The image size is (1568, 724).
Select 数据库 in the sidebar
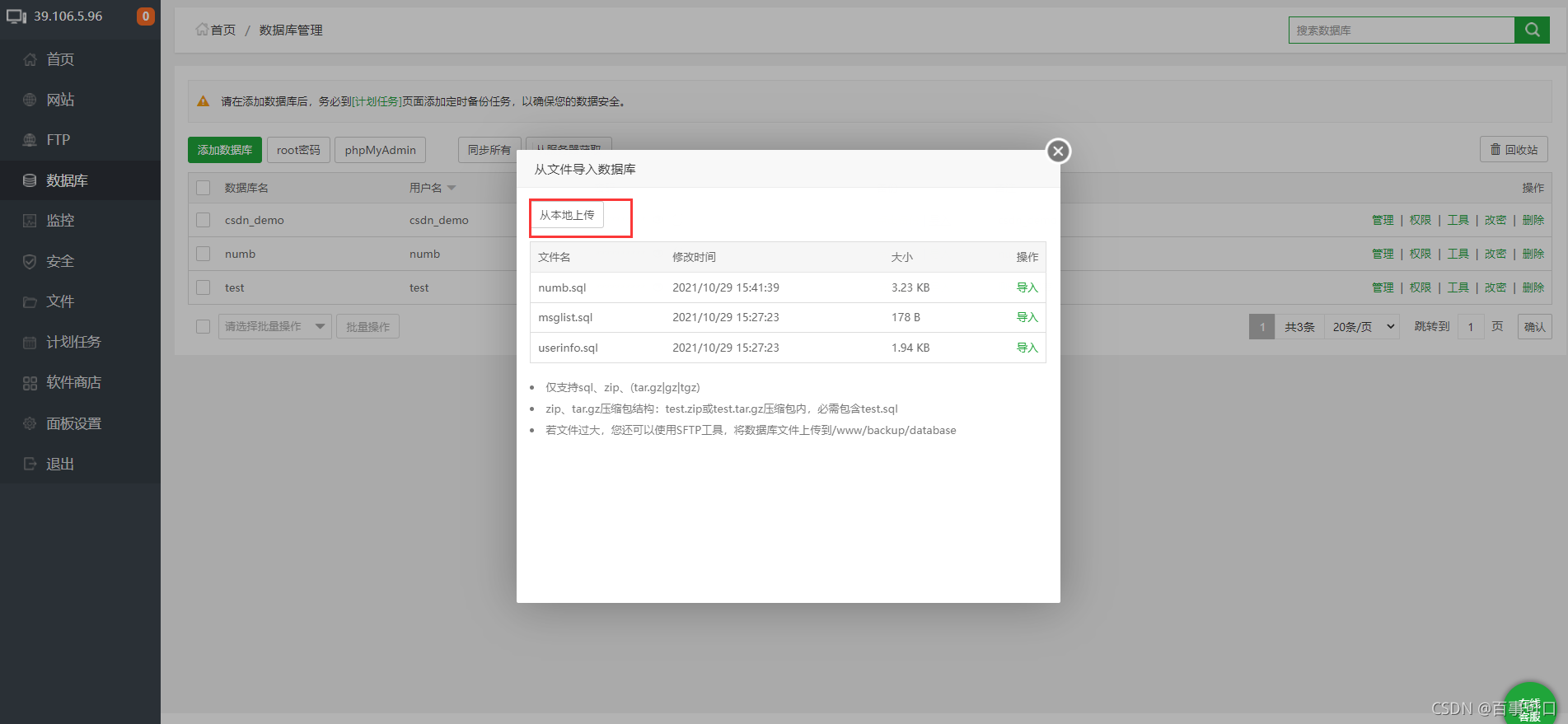(x=80, y=180)
